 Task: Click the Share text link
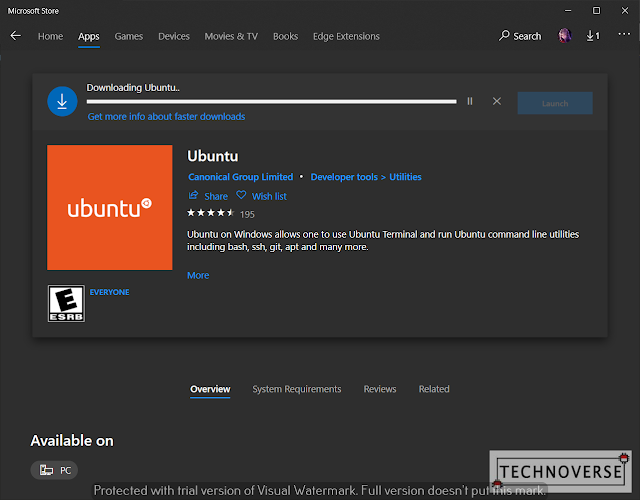point(216,196)
